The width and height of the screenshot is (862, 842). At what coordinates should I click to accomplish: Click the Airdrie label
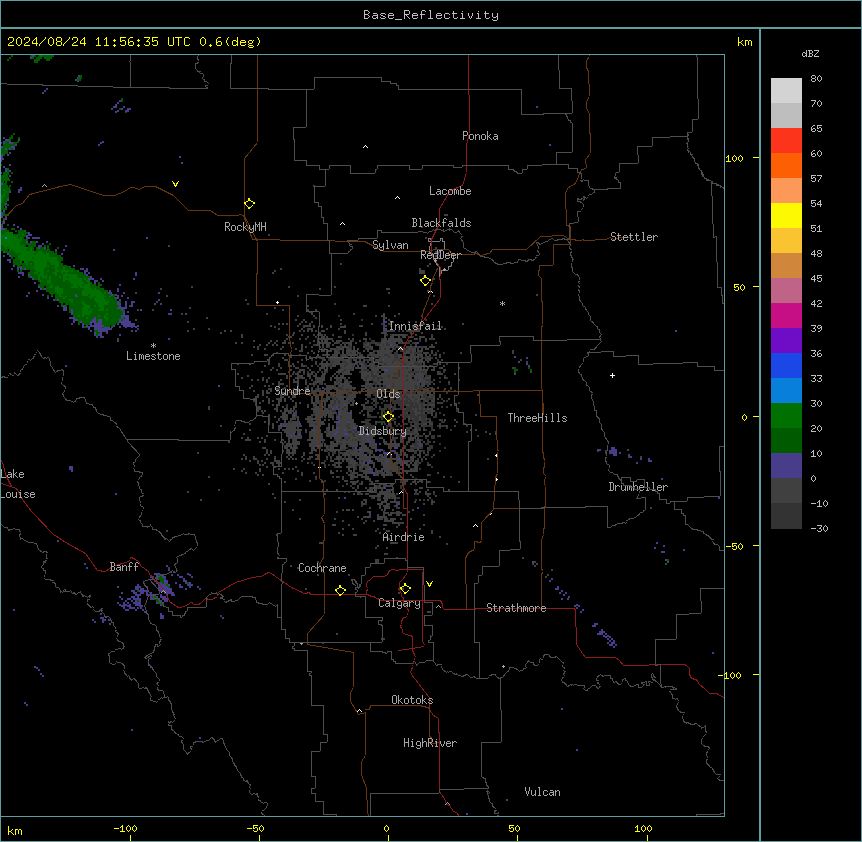click(x=404, y=537)
